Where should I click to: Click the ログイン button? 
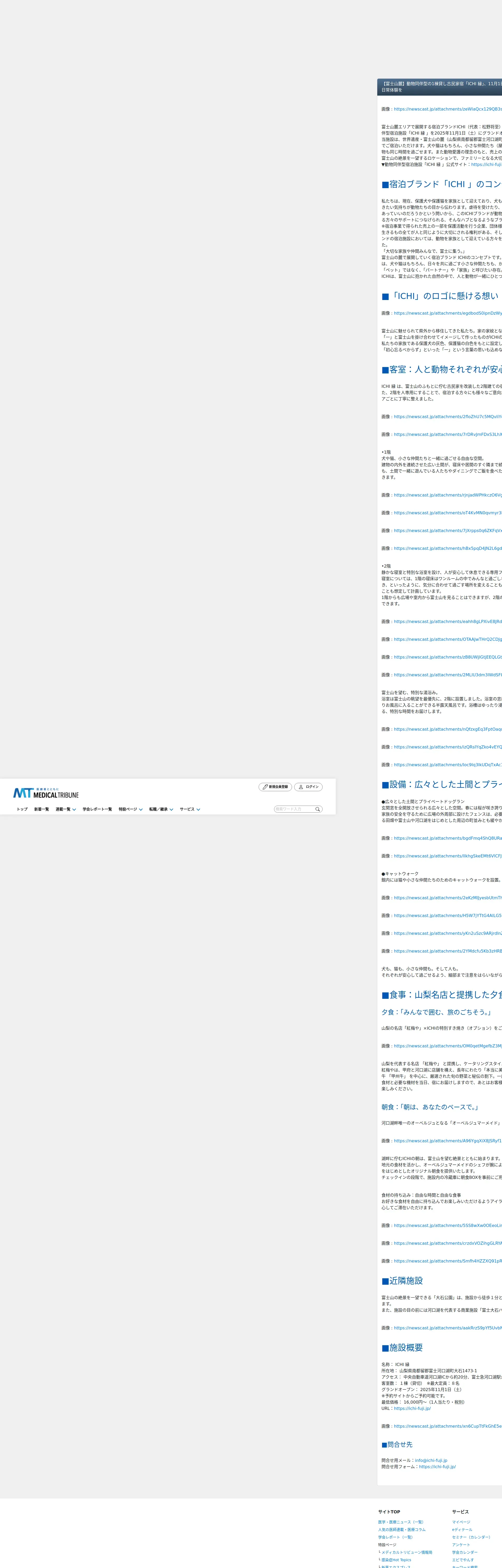tap(308, 787)
